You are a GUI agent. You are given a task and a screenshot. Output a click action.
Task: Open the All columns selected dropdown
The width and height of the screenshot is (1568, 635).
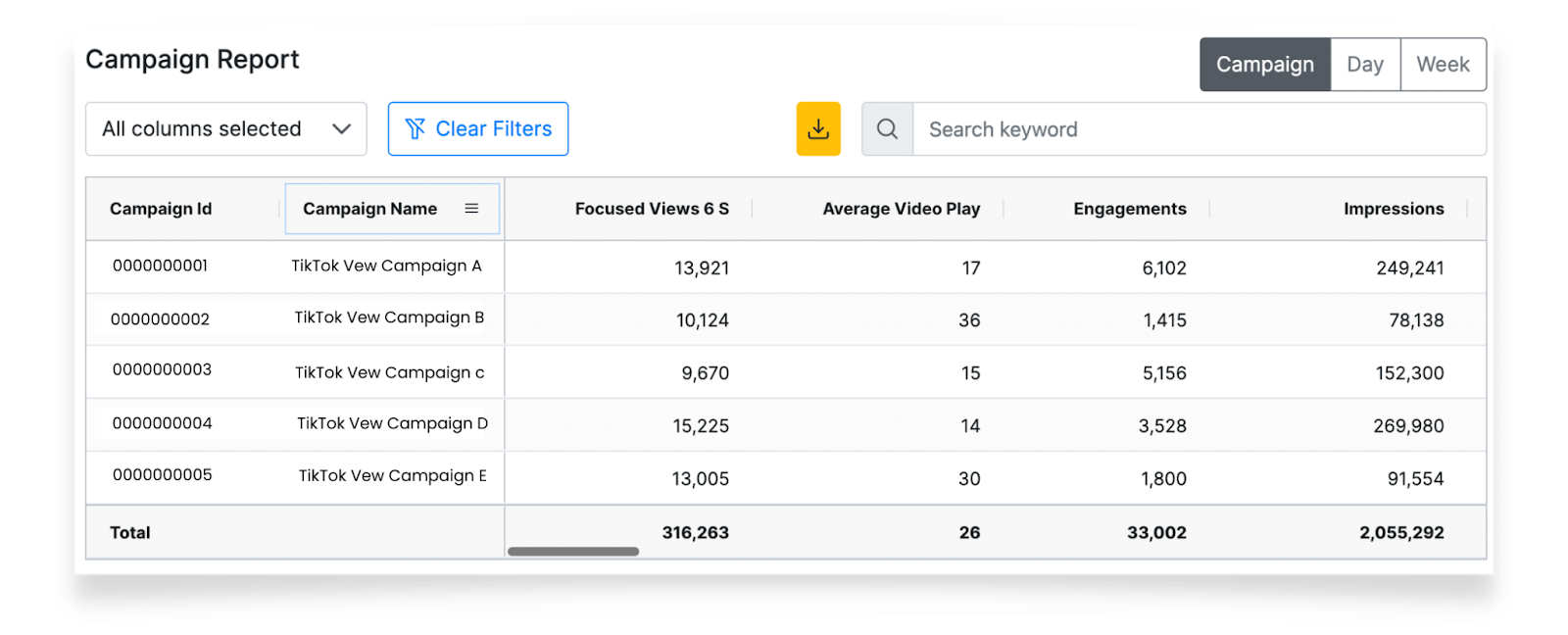[202, 129]
